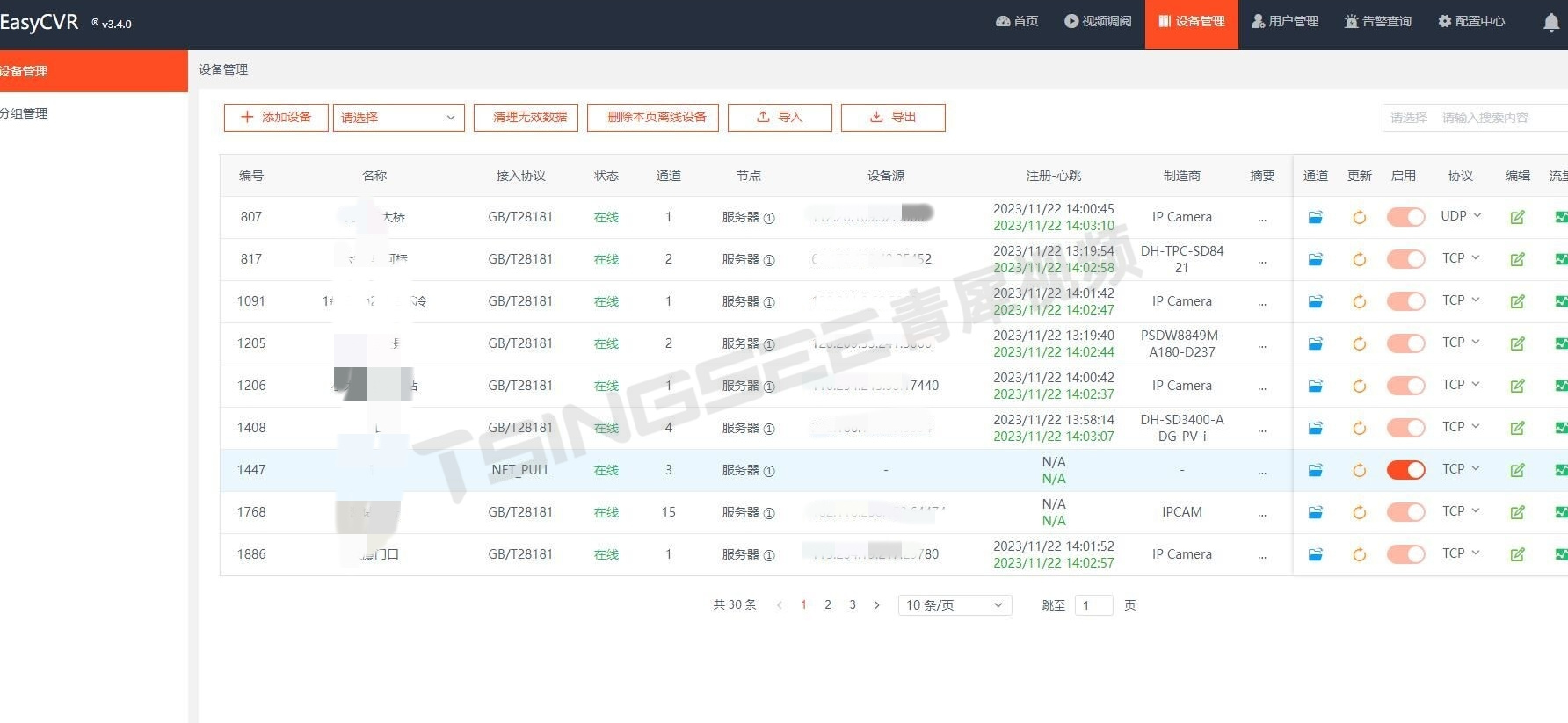Show node info icon for device 1408
Image resolution: width=1568 pixels, height=723 pixels.
(769, 429)
